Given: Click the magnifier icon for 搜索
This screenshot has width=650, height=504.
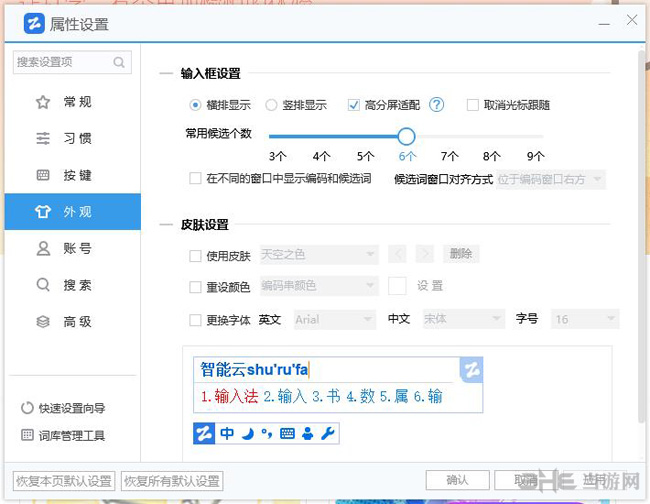Looking at the screenshot, I should [43, 285].
